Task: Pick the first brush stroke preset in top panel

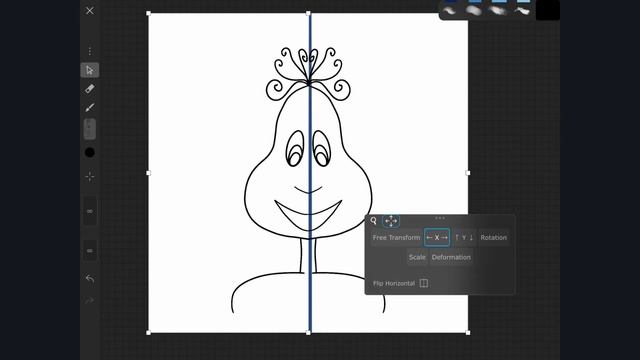Action: pos(450,11)
